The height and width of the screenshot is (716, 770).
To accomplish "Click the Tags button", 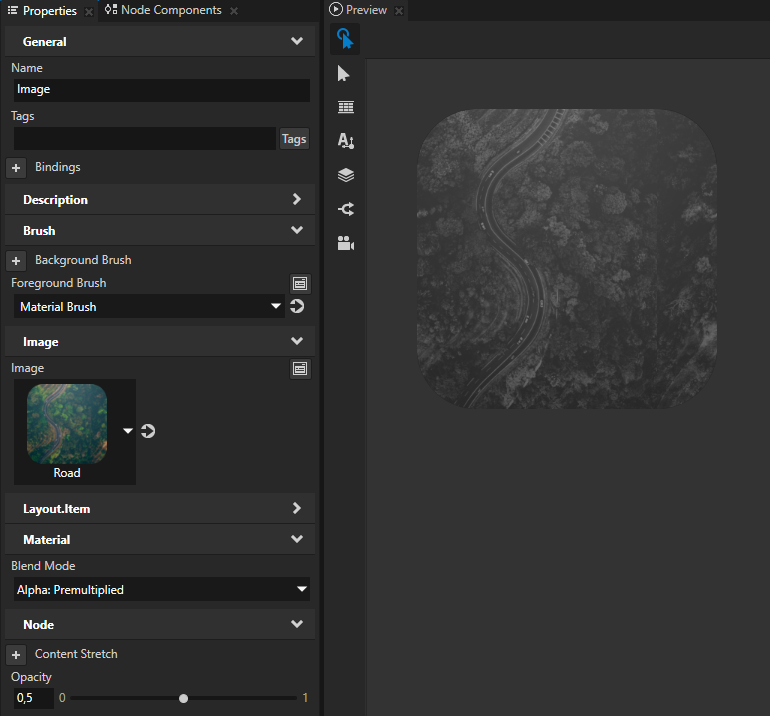I will click(294, 139).
